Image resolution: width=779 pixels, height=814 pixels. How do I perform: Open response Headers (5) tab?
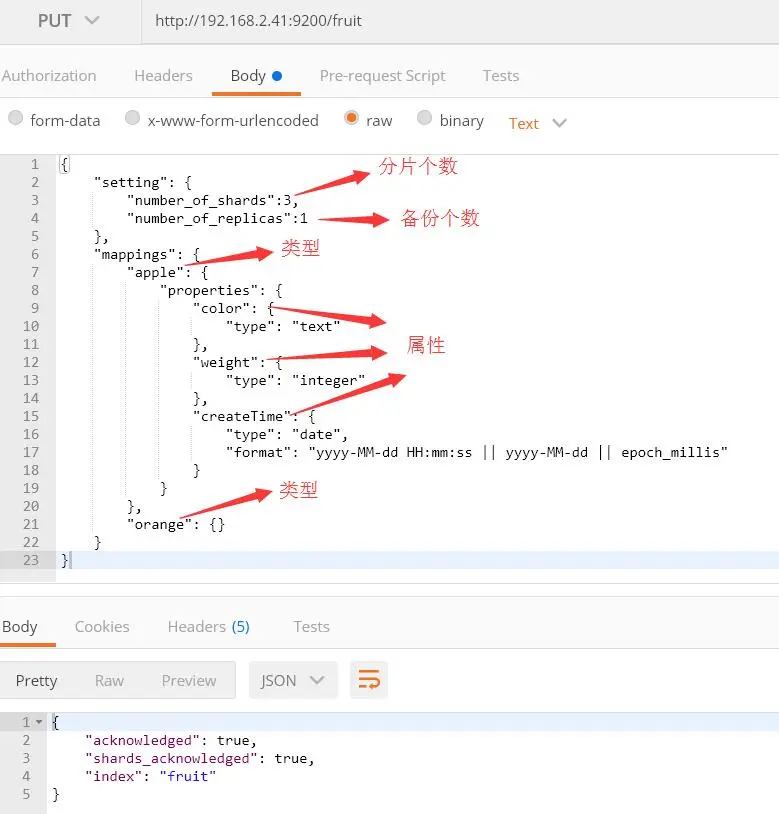(209, 627)
